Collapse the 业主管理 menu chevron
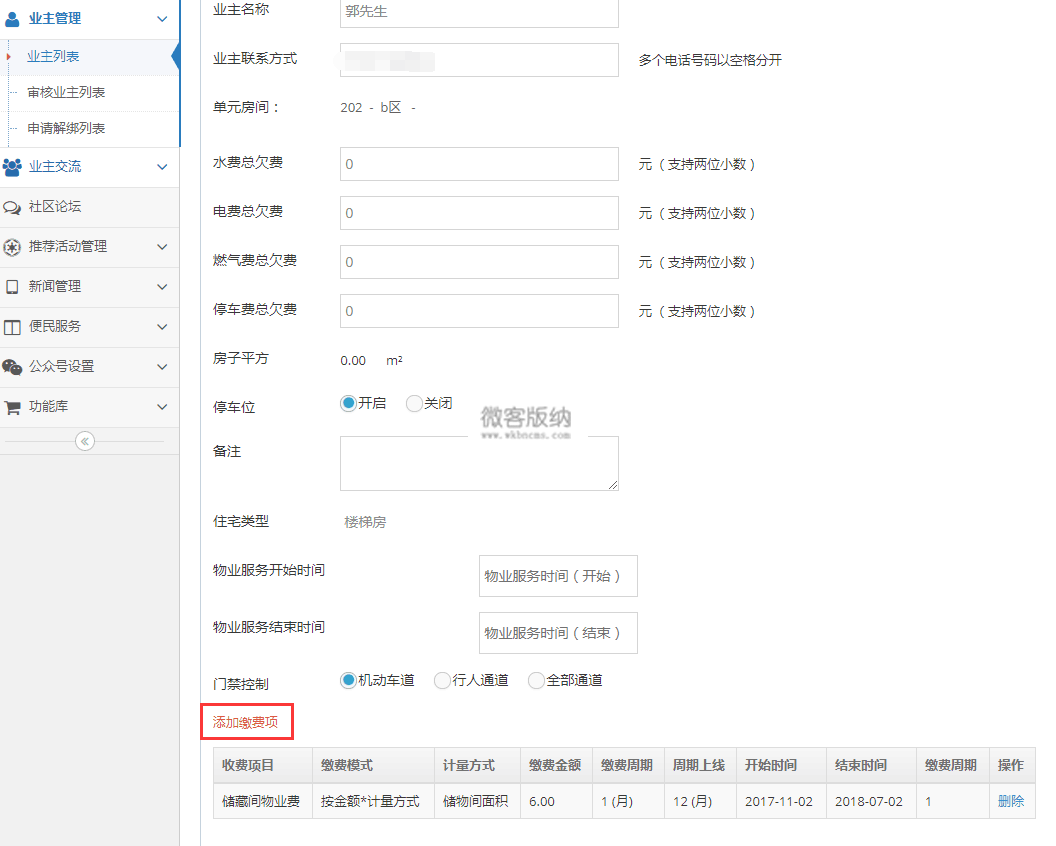Image resolution: width=1056 pixels, height=846 pixels. 162,18
